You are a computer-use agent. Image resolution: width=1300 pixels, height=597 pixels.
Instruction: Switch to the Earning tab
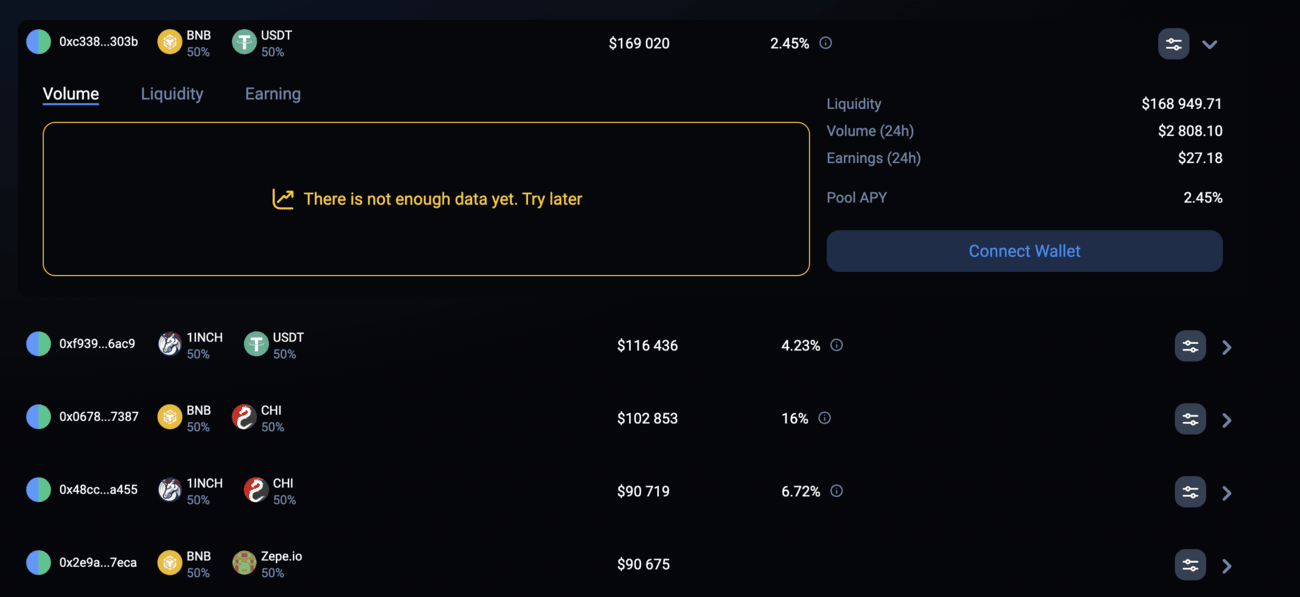(272, 93)
